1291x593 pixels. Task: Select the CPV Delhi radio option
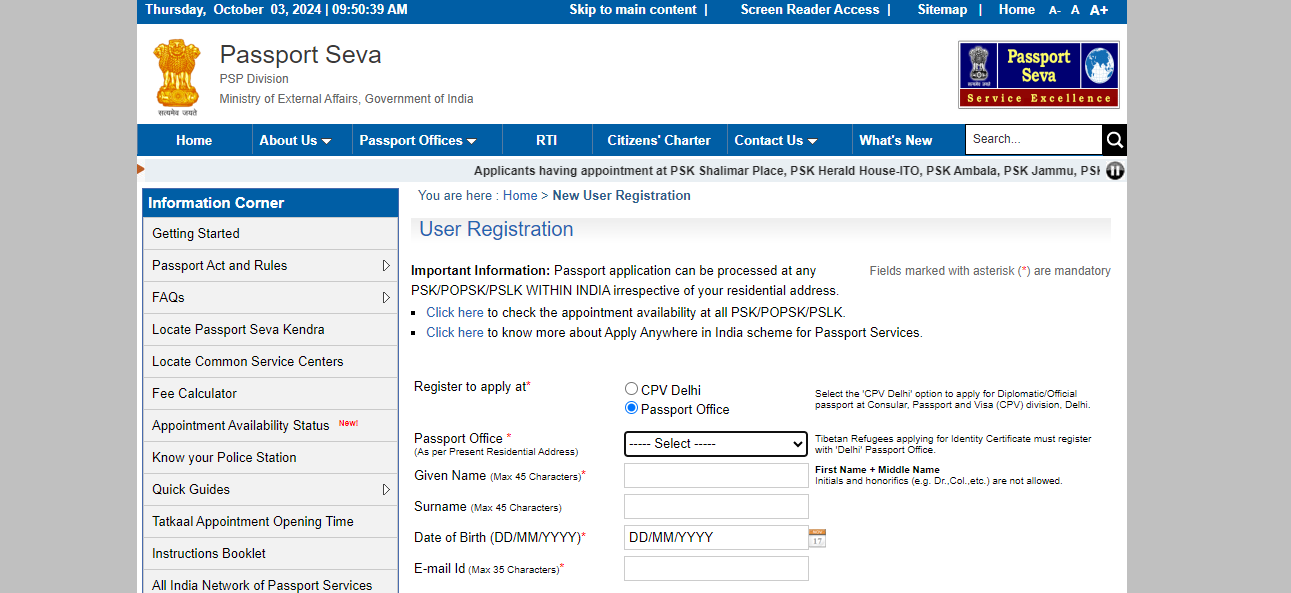(x=631, y=389)
